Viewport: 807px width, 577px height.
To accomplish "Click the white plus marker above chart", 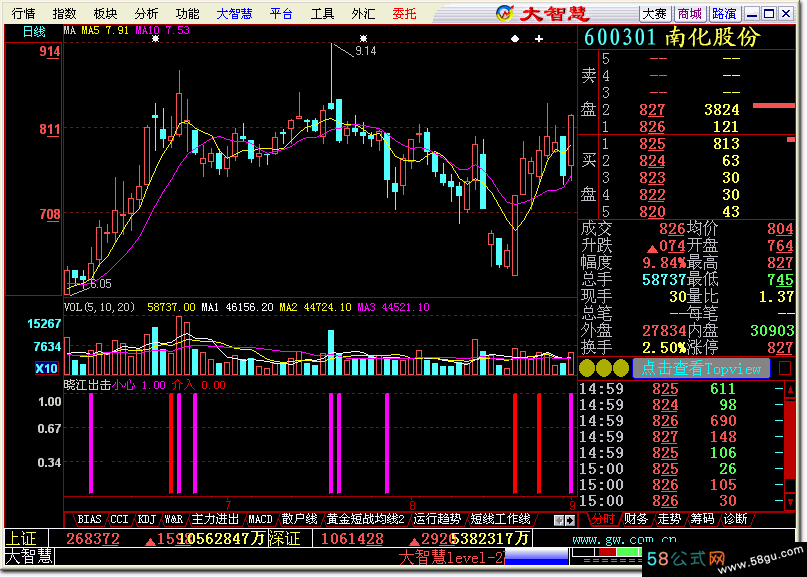I will (539, 39).
